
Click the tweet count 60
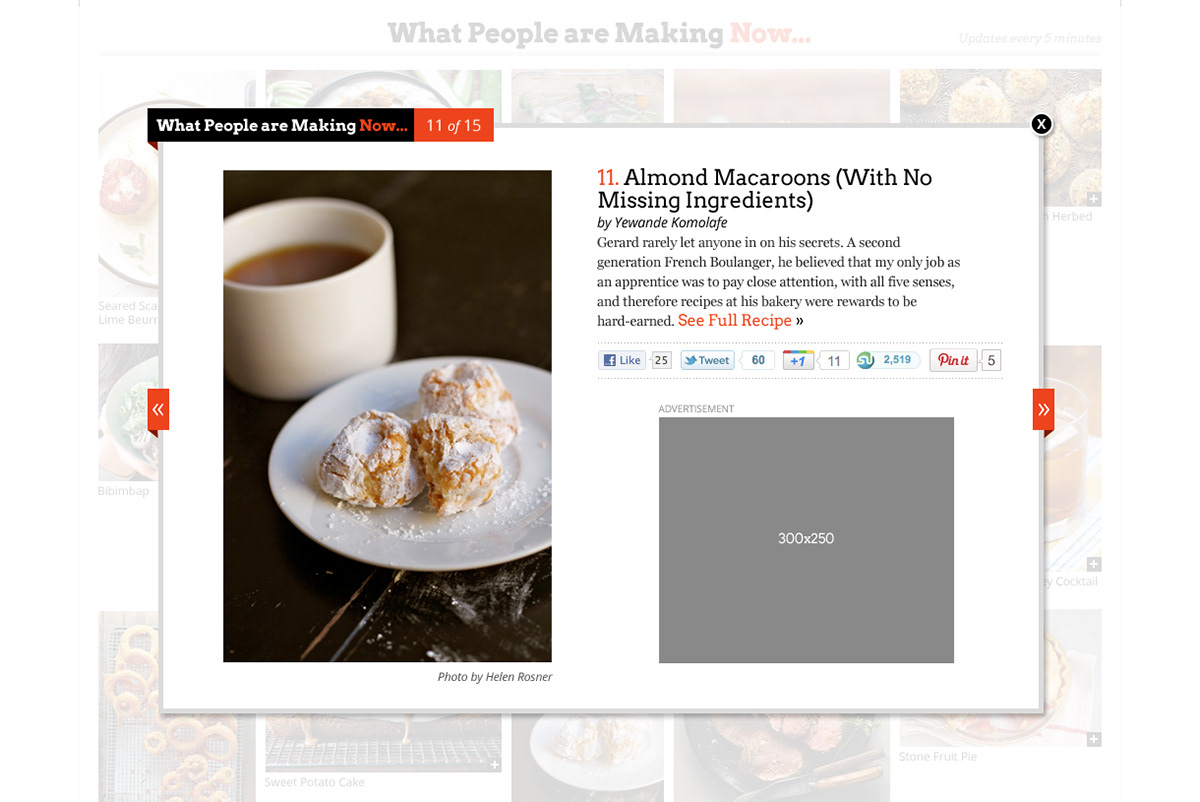tap(758, 360)
